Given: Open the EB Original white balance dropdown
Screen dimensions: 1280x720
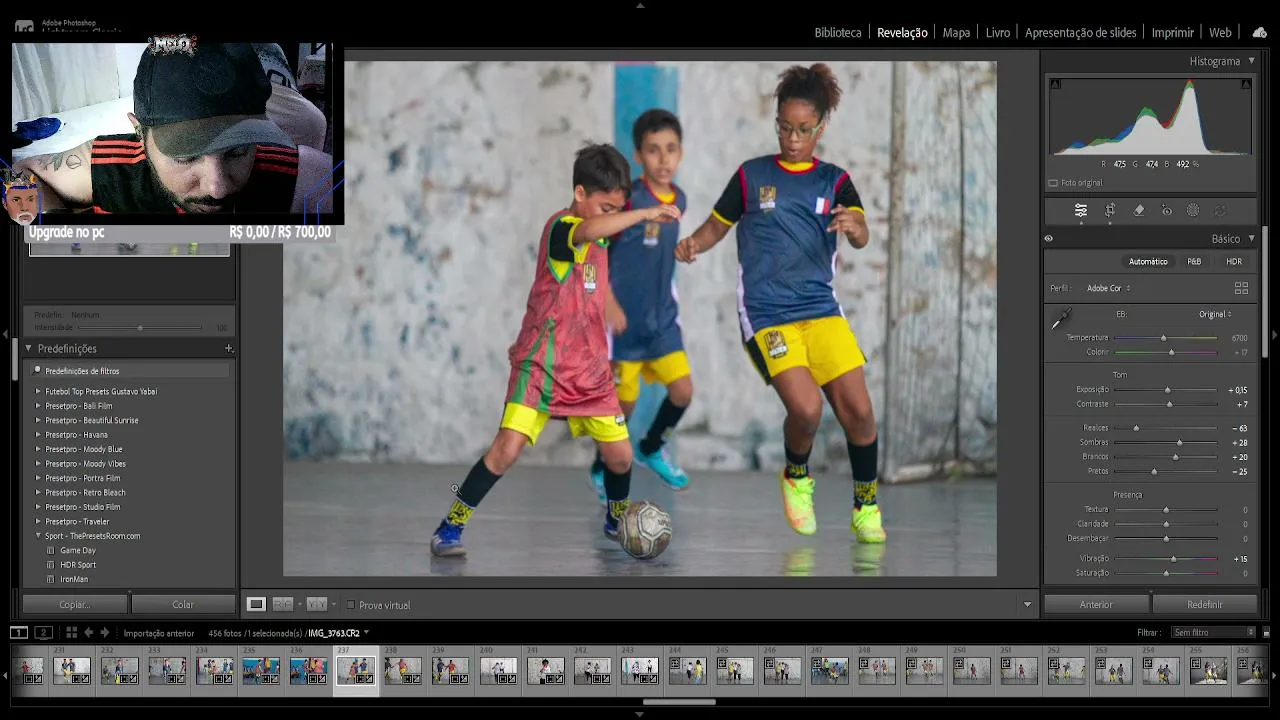Looking at the screenshot, I should pyautogui.click(x=1215, y=314).
